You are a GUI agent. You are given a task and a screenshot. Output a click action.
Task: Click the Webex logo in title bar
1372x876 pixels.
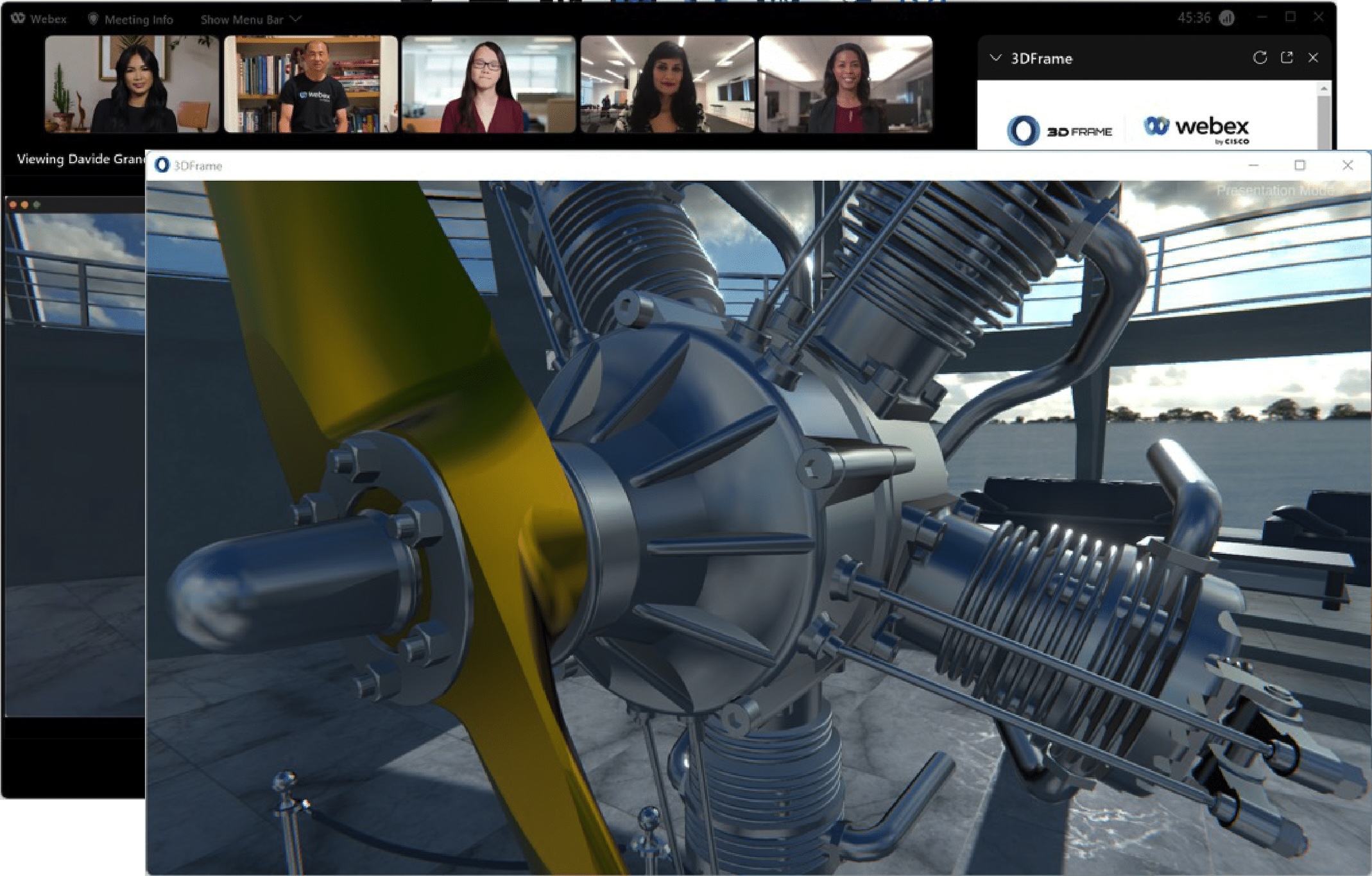18,19
